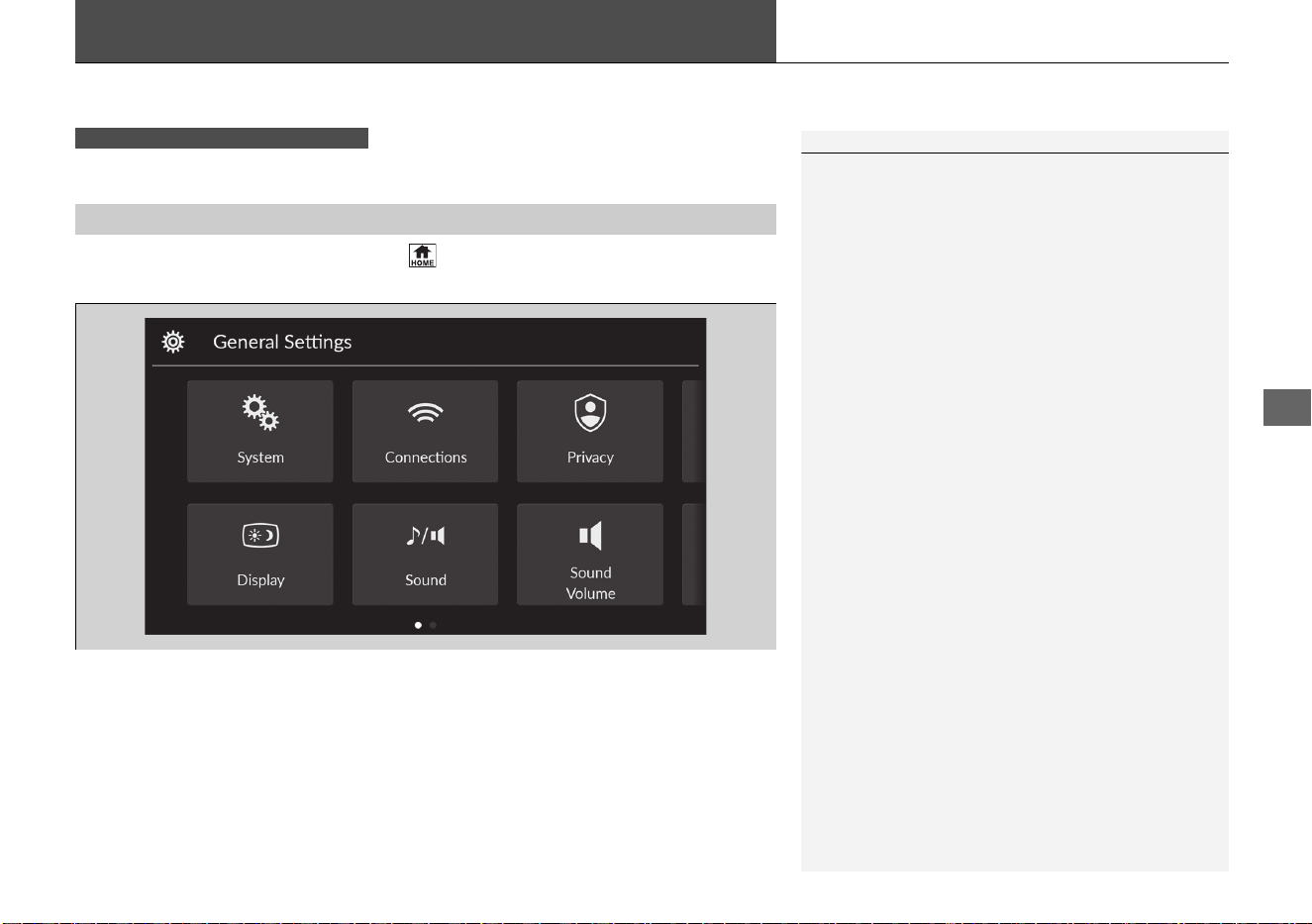Click the General Settings title text
1312x924 pixels.
(x=282, y=342)
